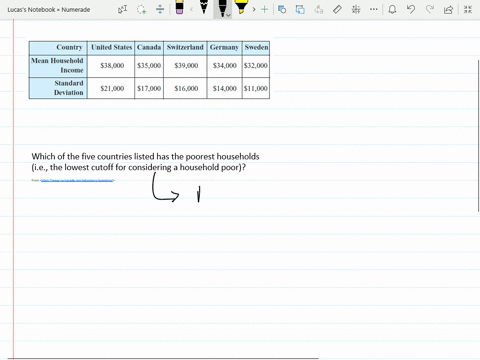Click the $35,000 mean income cell
Image resolution: width=480 pixels, height=360 pixels.
149,66
